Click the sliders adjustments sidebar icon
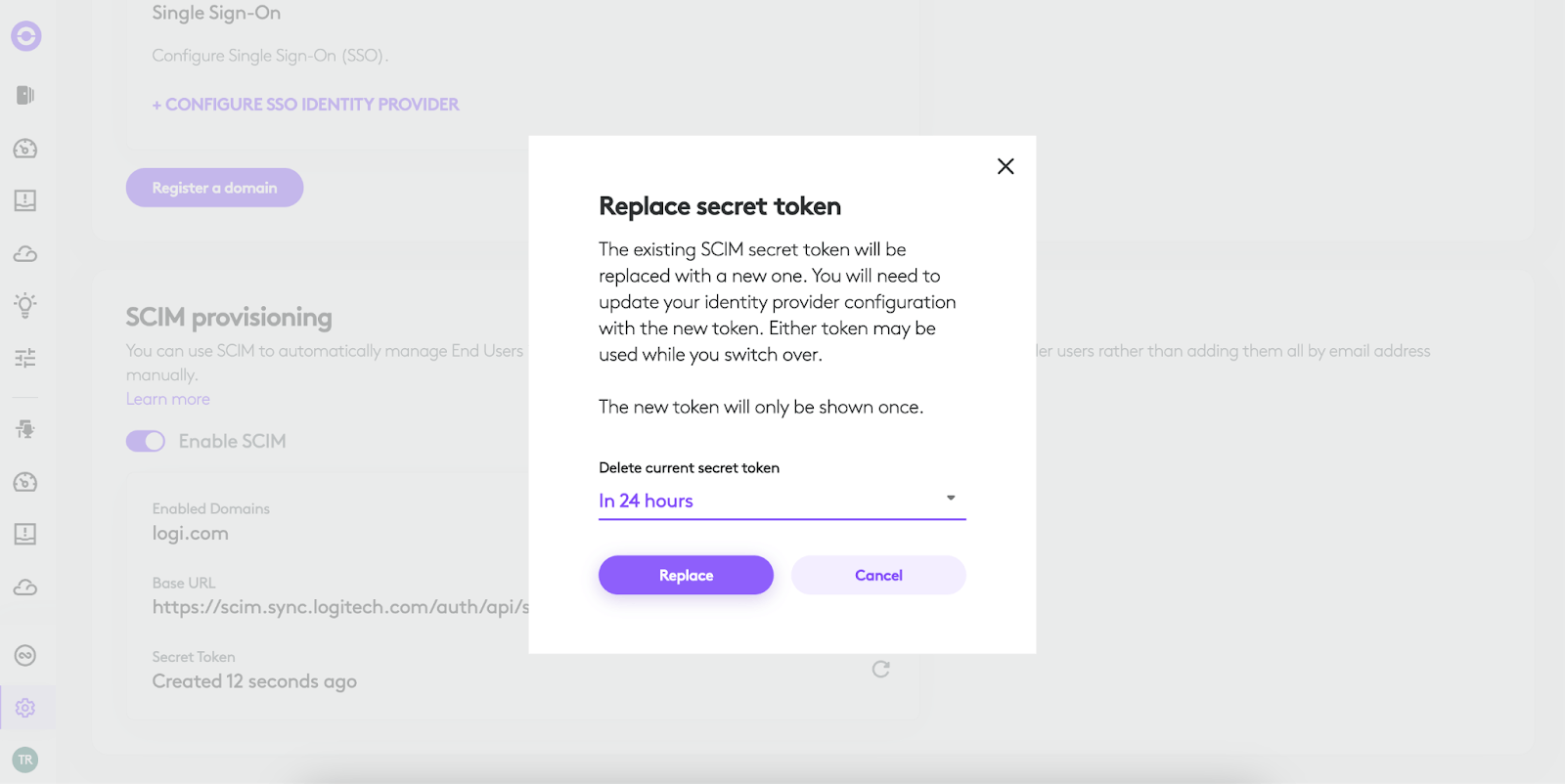 pyautogui.click(x=25, y=358)
